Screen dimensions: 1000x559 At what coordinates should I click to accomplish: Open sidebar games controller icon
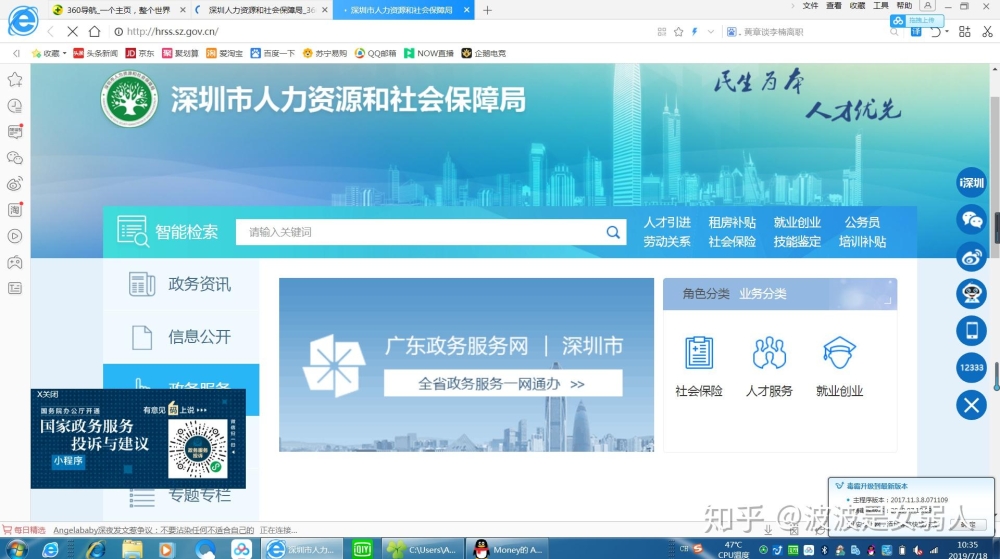[15, 262]
